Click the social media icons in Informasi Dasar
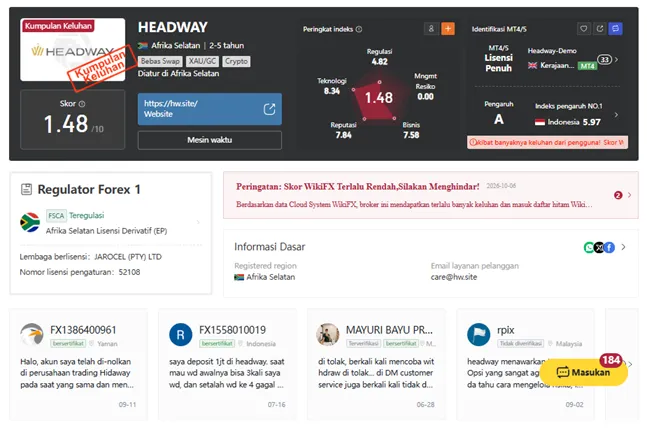Screen dimensions: 647x428 coord(599,247)
